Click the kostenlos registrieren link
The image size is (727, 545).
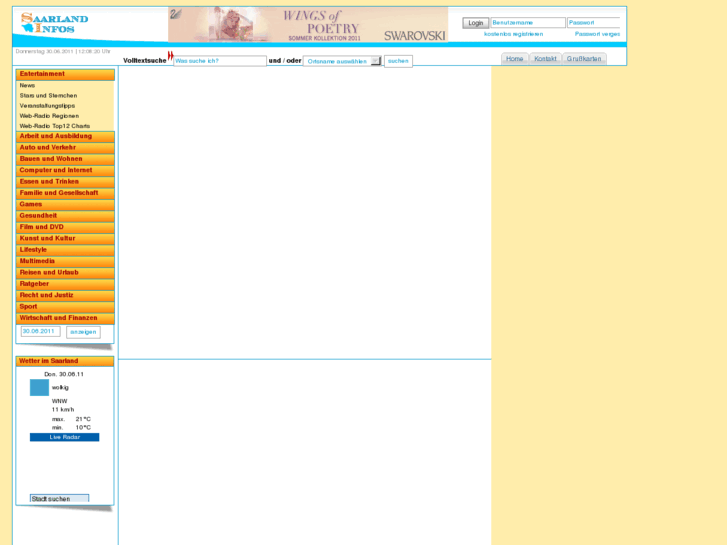(513, 34)
